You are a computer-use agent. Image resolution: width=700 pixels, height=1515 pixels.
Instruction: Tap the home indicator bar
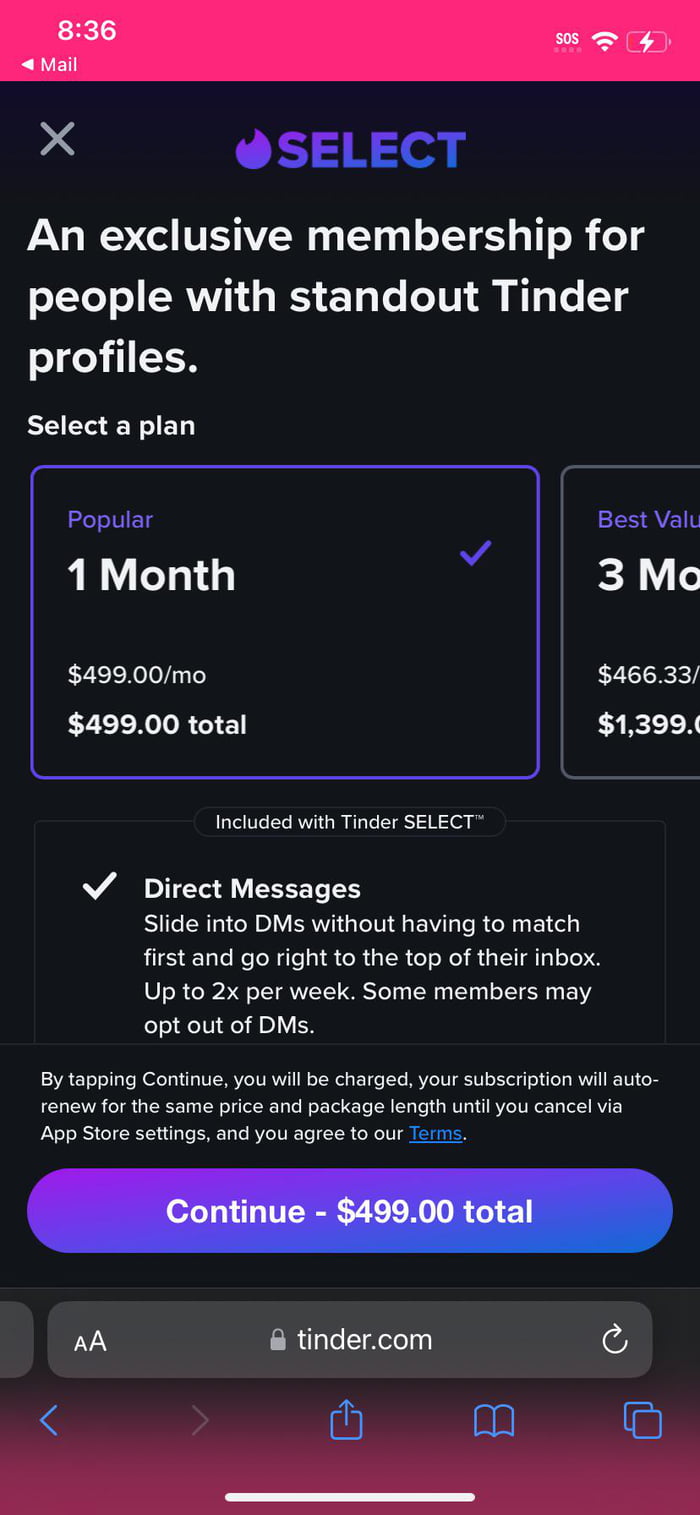[350, 1497]
